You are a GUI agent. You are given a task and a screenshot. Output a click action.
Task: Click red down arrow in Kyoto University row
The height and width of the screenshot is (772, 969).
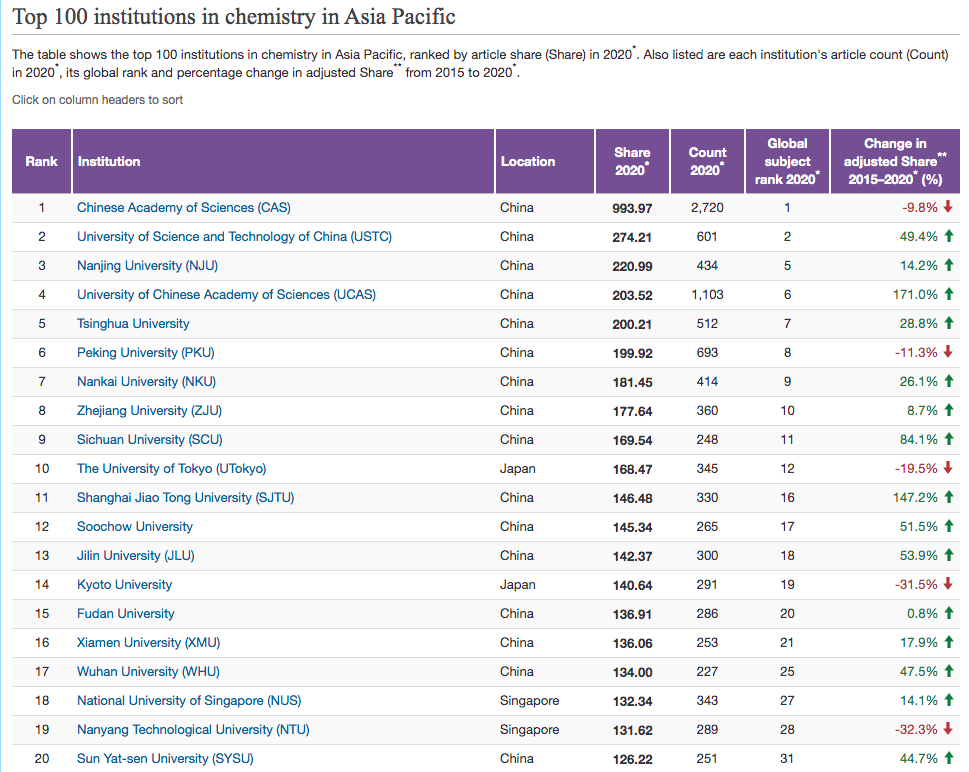(x=948, y=585)
